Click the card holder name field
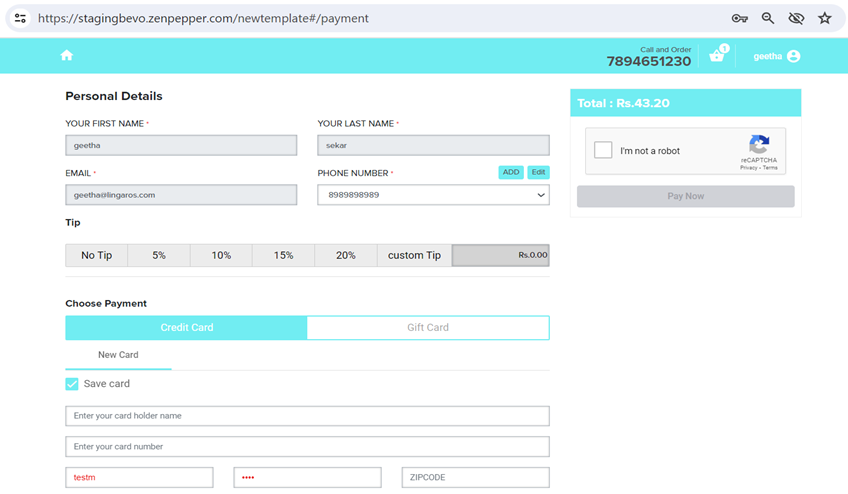Screen dimensions: 848x494 click(307, 415)
